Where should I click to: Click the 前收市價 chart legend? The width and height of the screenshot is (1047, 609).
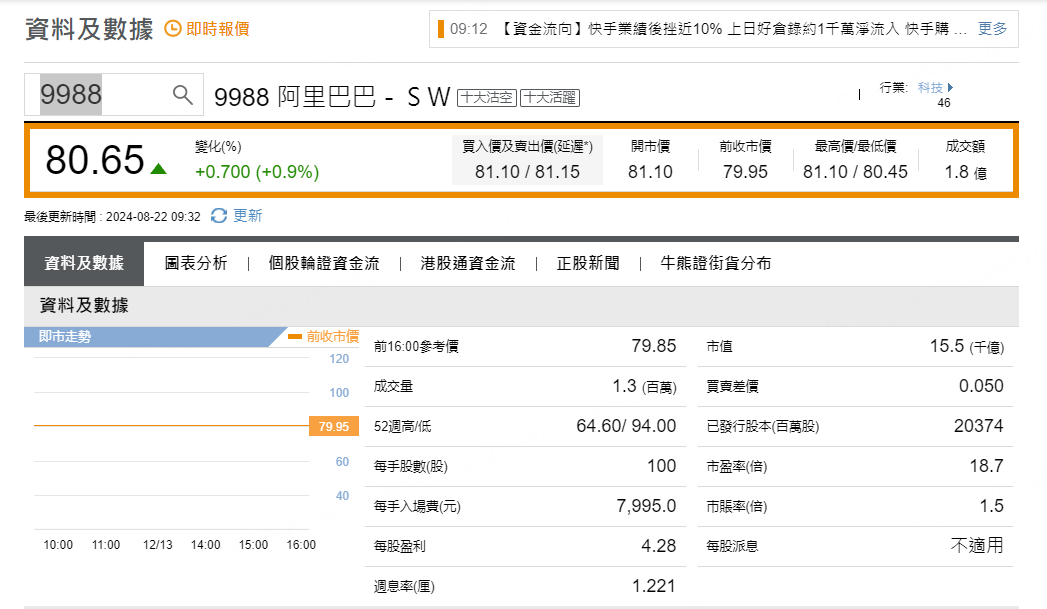324,336
